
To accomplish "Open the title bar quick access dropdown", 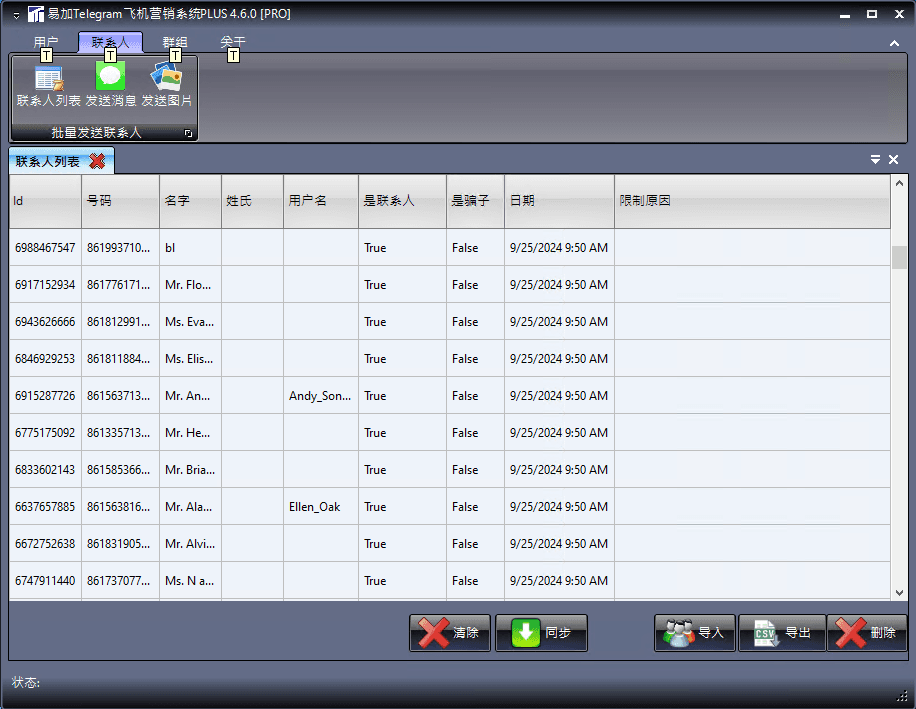I will [16, 15].
